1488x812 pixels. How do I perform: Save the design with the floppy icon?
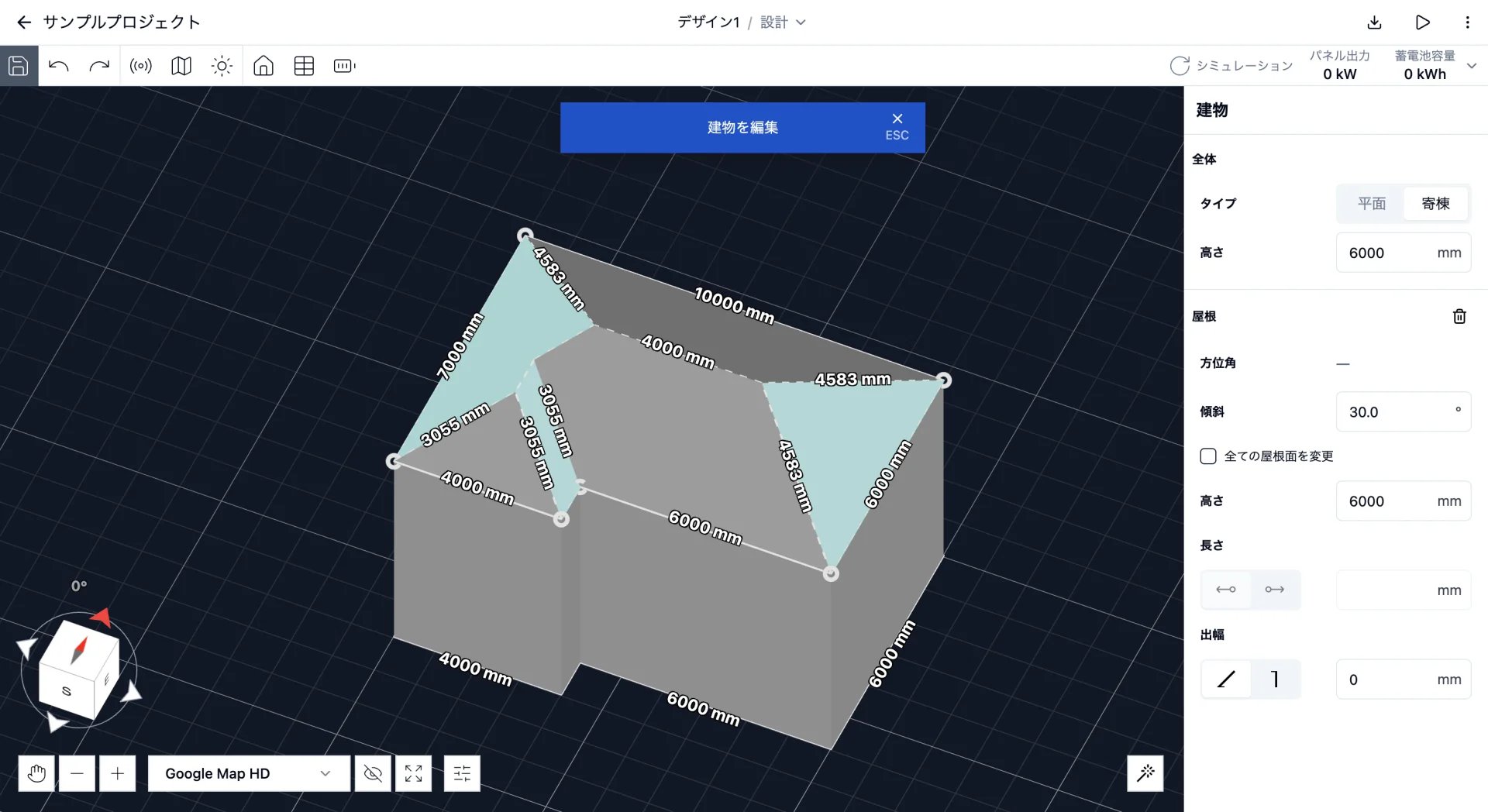pos(19,66)
